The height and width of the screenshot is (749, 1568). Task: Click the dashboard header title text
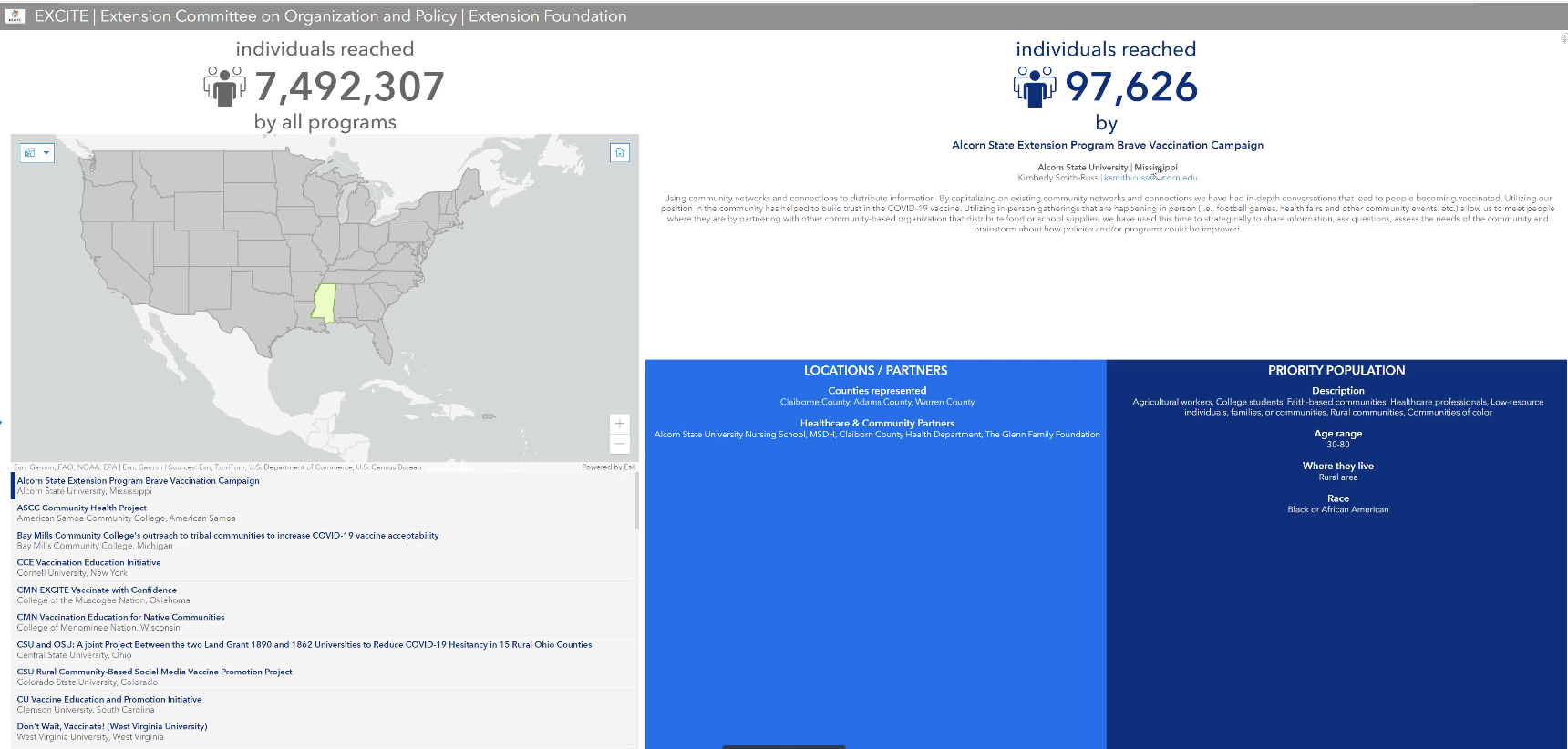[x=330, y=15]
